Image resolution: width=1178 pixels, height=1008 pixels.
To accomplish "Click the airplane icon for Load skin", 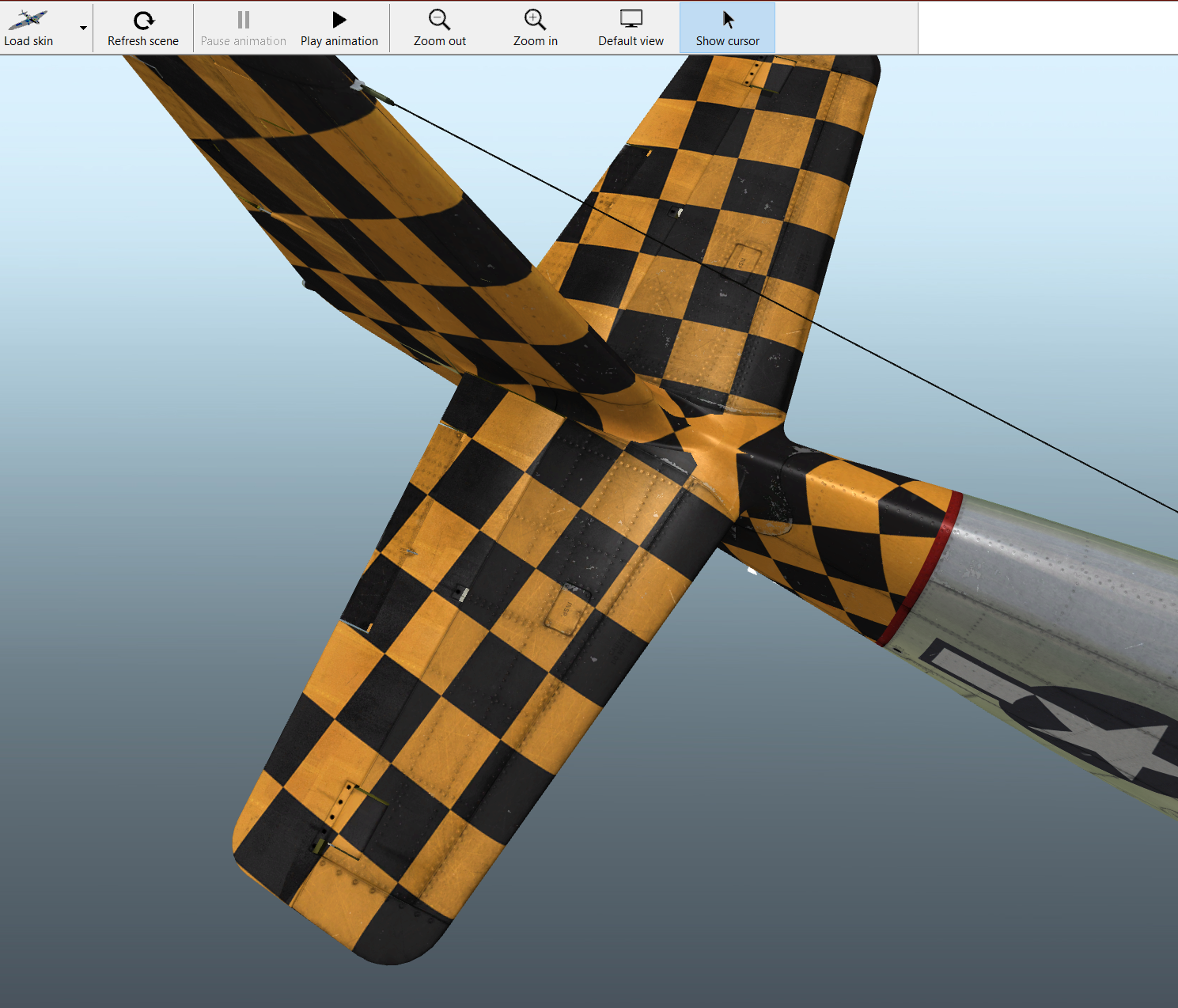I will coord(28,20).
